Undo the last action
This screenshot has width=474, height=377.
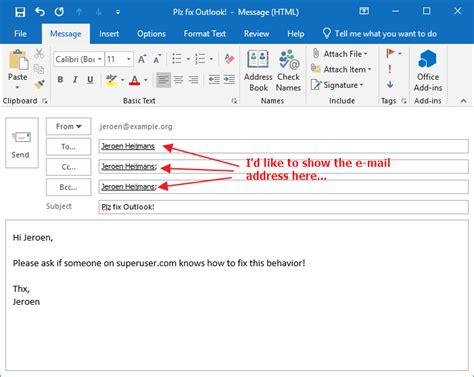40,12
